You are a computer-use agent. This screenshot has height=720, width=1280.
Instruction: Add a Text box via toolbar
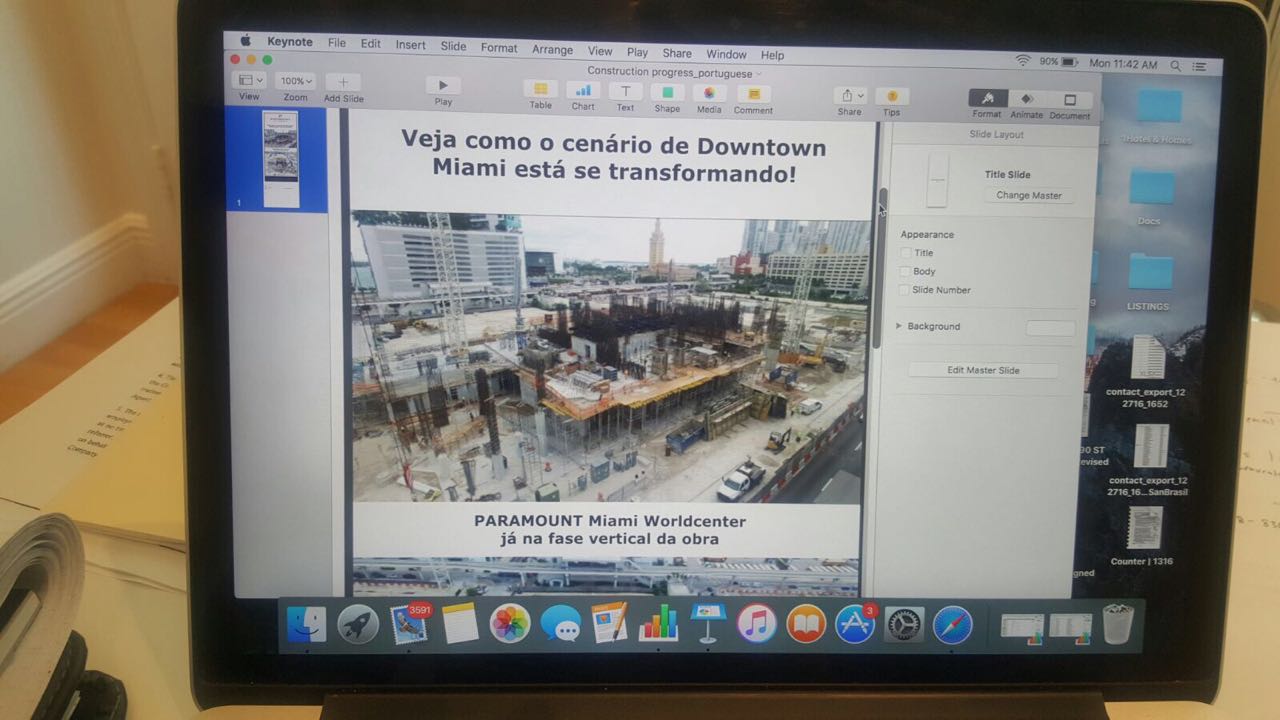click(x=625, y=91)
